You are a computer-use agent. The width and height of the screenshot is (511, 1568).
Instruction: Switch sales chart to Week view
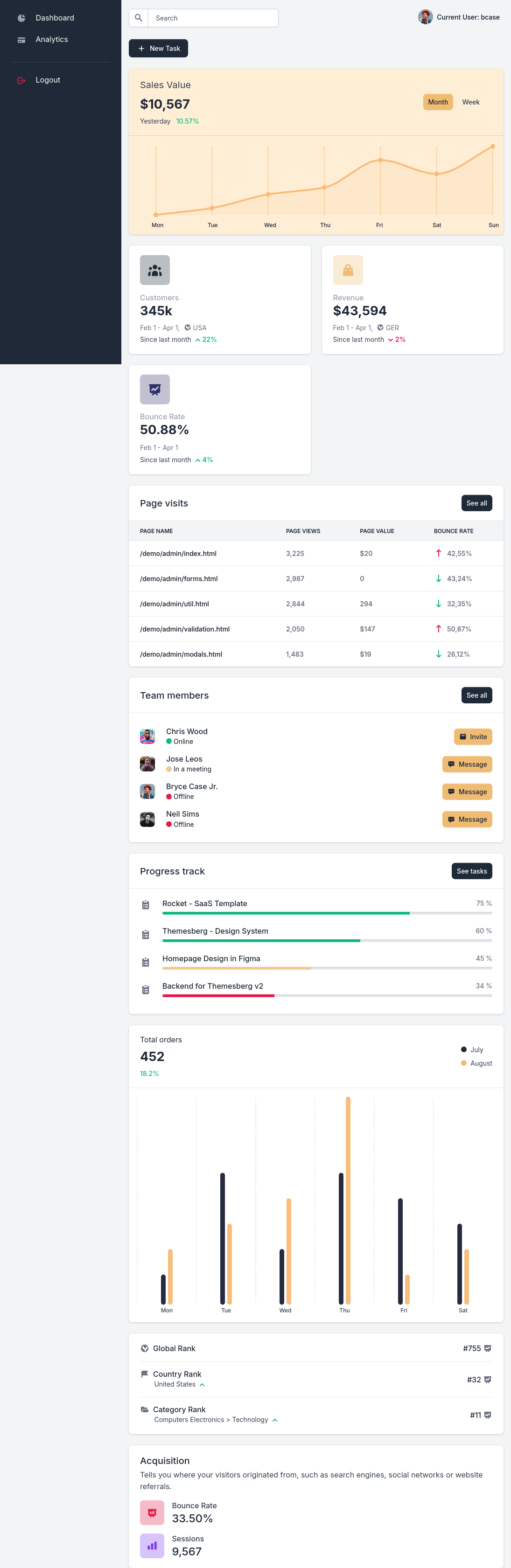(x=470, y=102)
